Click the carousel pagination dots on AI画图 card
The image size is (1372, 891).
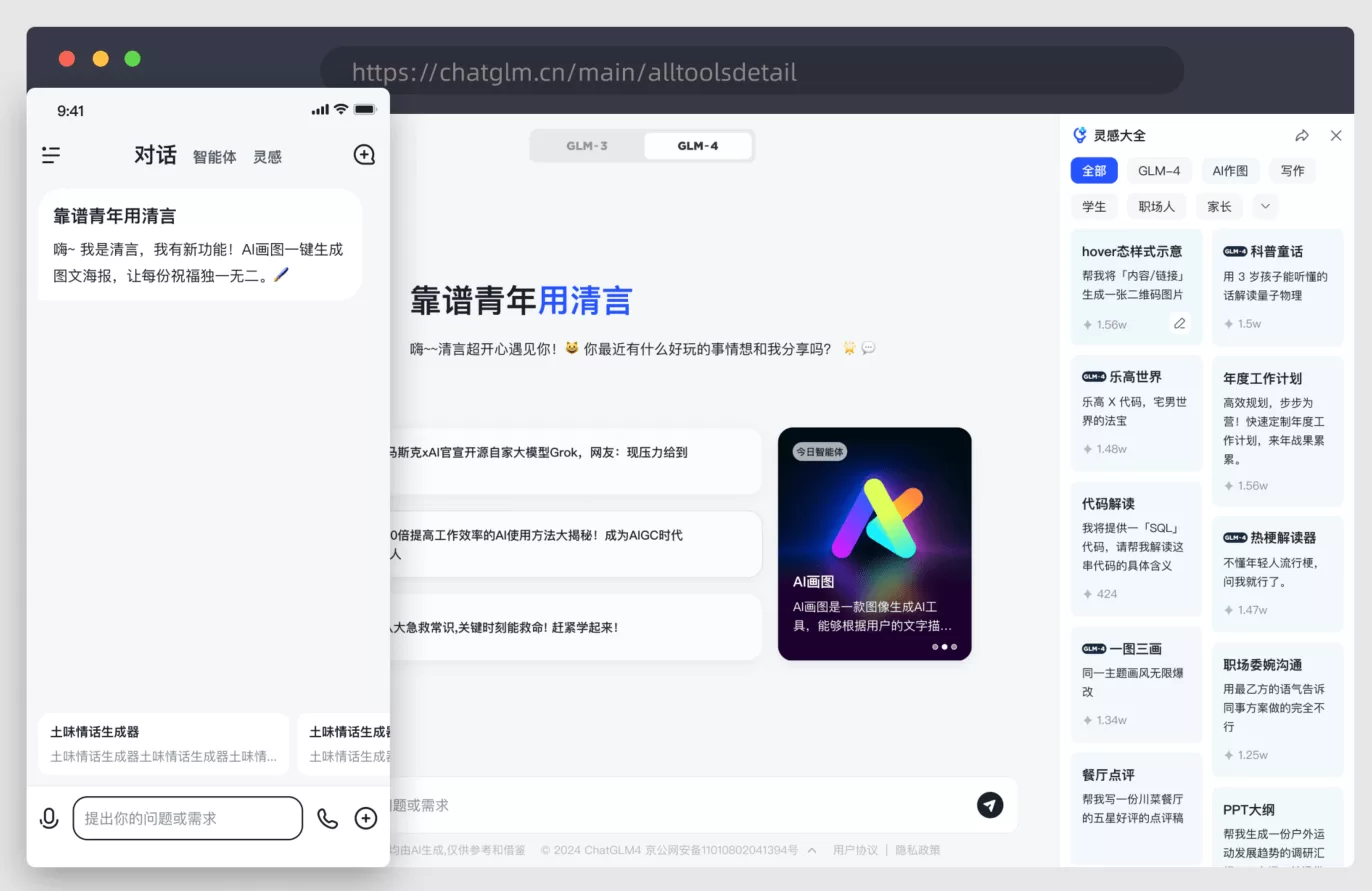[x=944, y=647]
